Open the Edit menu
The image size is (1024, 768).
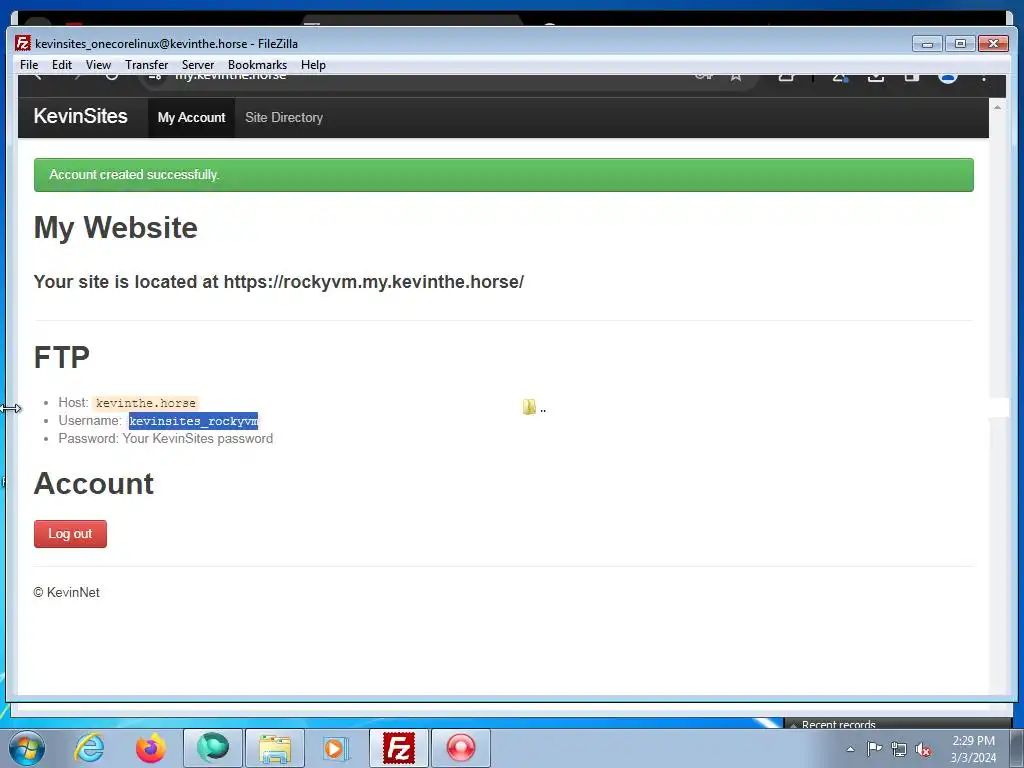click(x=62, y=65)
